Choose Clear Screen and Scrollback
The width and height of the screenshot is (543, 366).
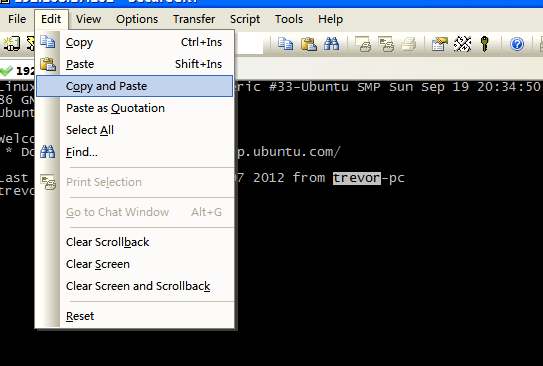tap(135, 286)
